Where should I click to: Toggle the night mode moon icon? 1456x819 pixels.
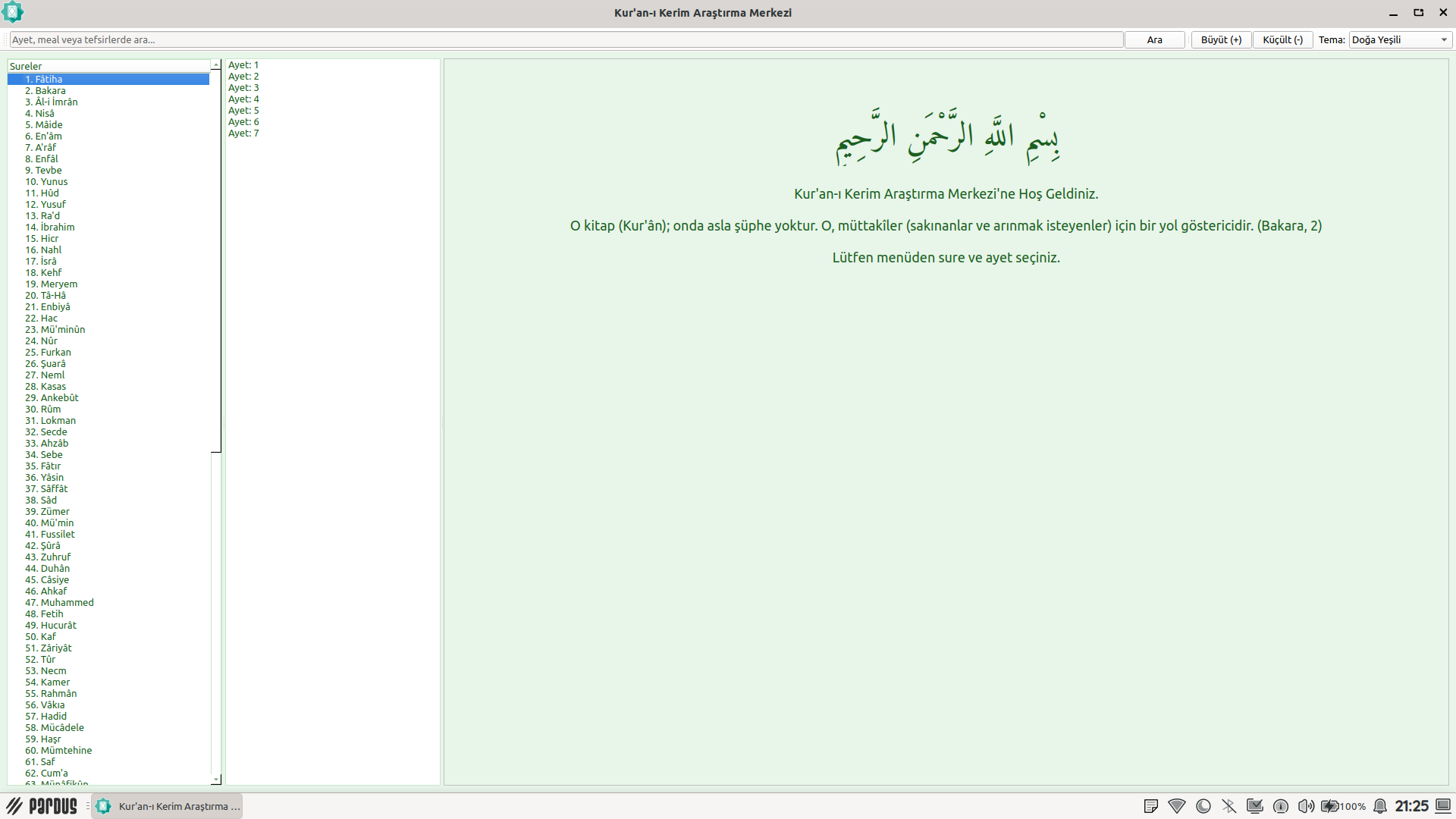1203,806
